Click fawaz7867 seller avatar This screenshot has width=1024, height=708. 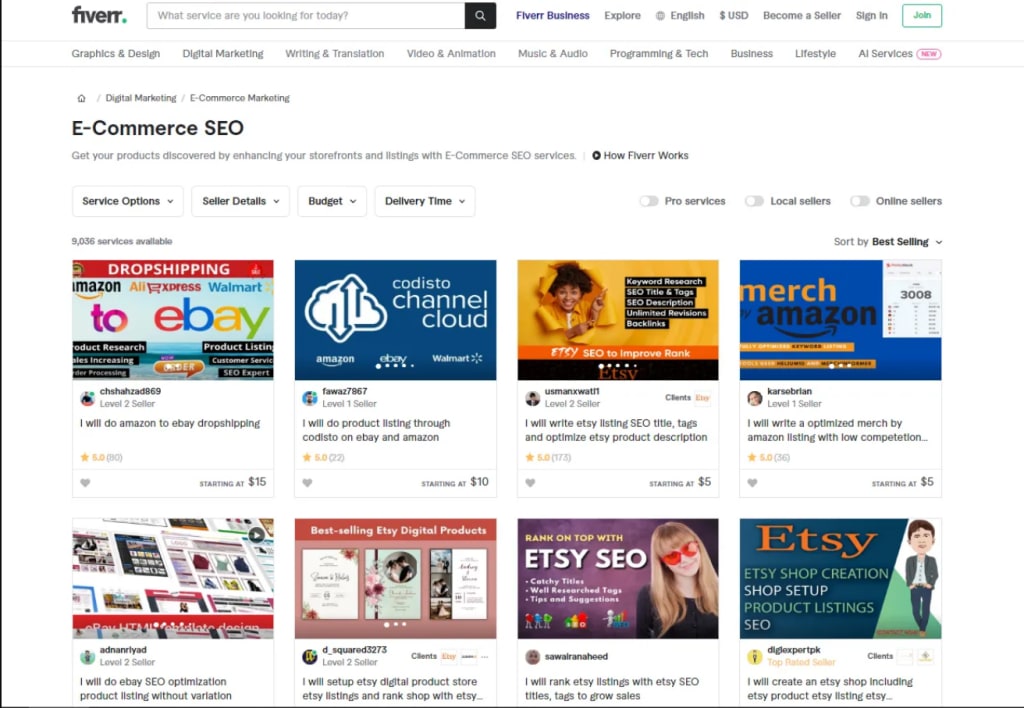[x=310, y=398]
